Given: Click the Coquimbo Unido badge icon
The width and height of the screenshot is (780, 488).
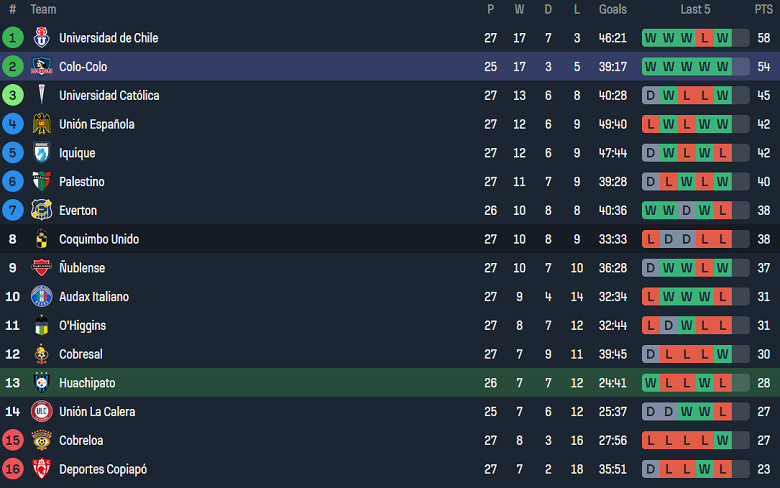Looking at the screenshot, I should pyautogui.click(x=41, y=239).
